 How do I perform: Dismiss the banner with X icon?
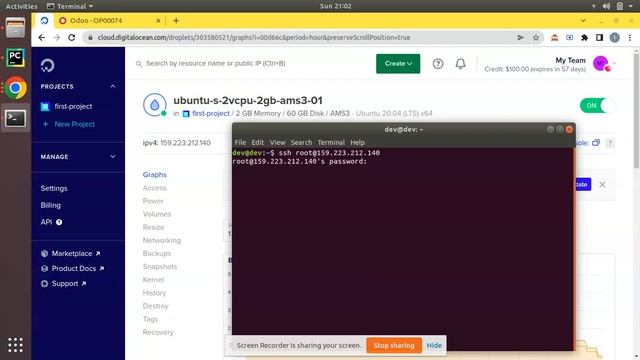[602, 184]
